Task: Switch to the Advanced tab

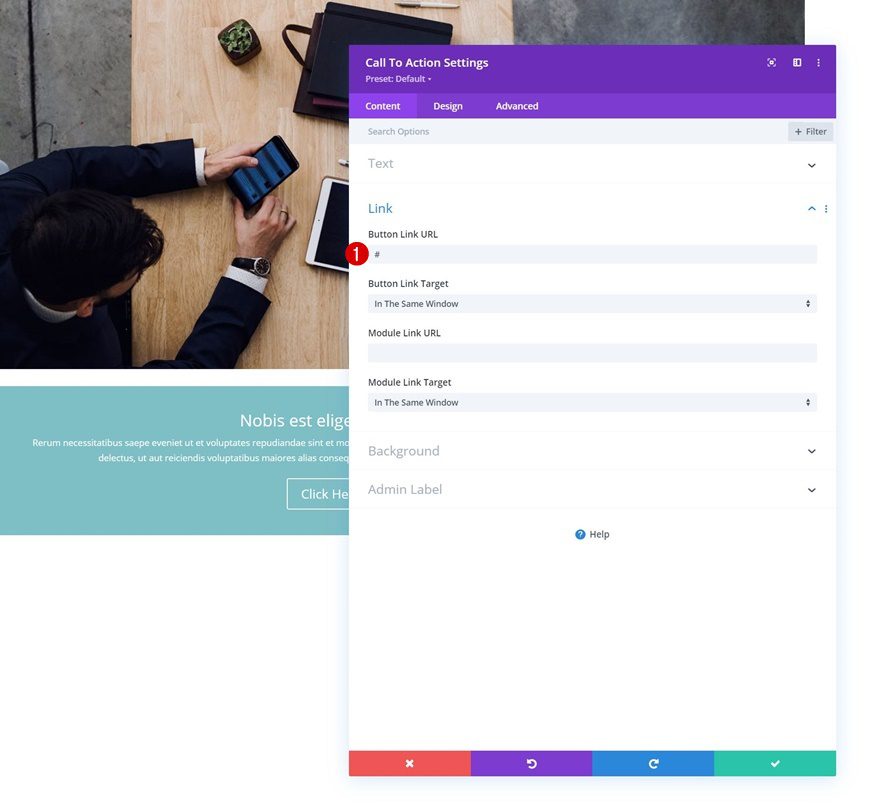Action: [x=516, y=105]
